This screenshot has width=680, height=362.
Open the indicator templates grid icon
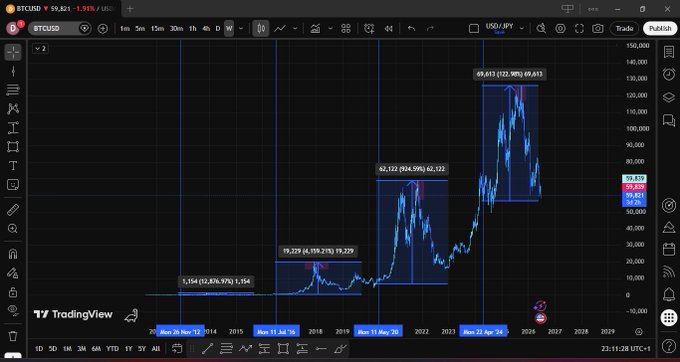(x=346, y=29)
